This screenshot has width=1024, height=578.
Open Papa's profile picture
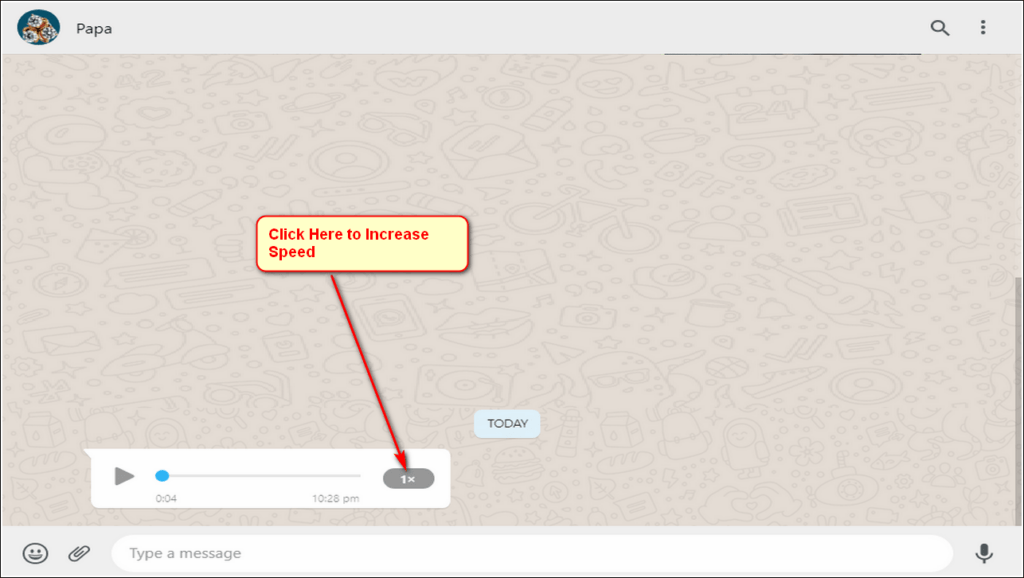point(39,27)
